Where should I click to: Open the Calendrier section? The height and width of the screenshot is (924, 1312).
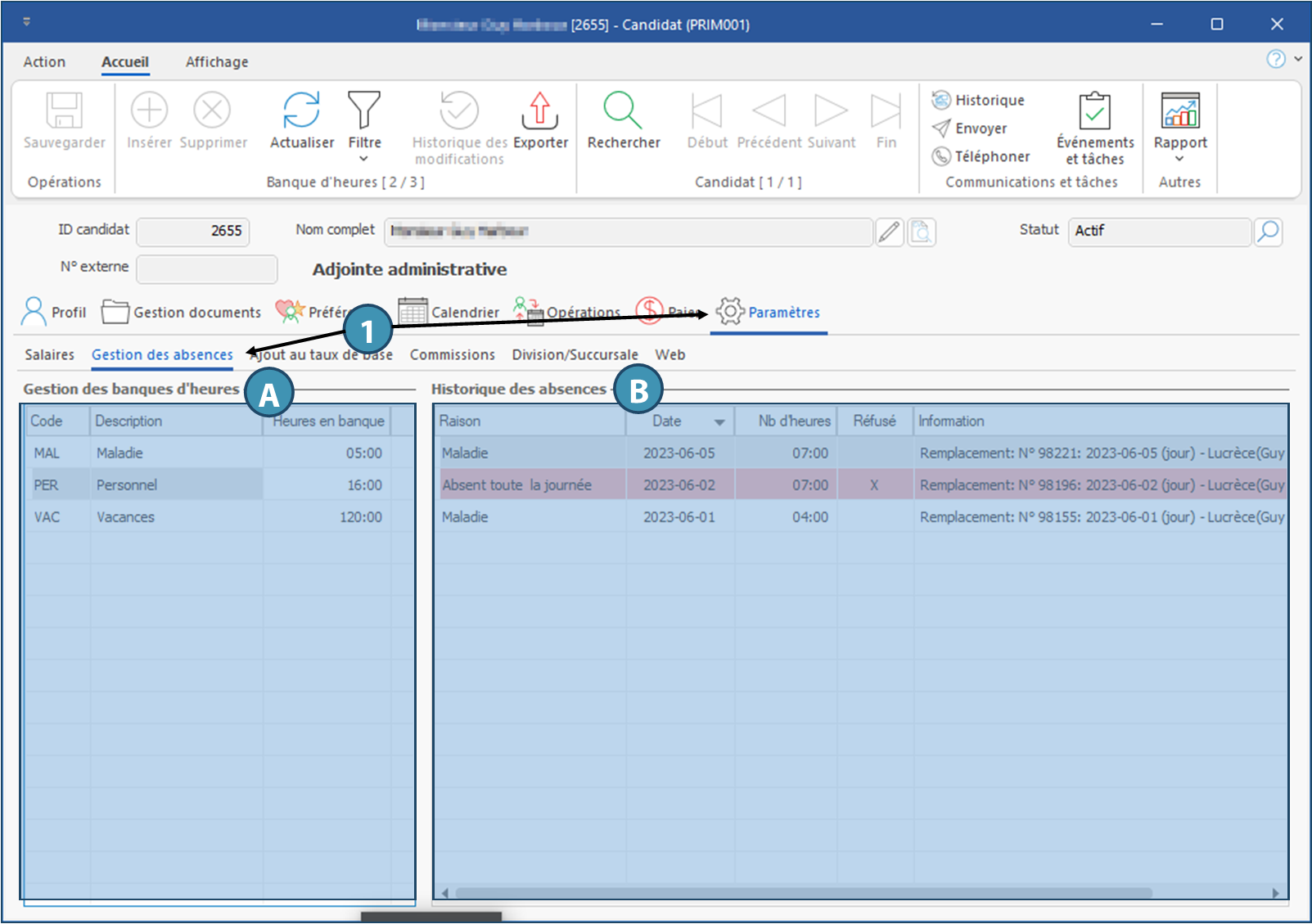(449, 312)
